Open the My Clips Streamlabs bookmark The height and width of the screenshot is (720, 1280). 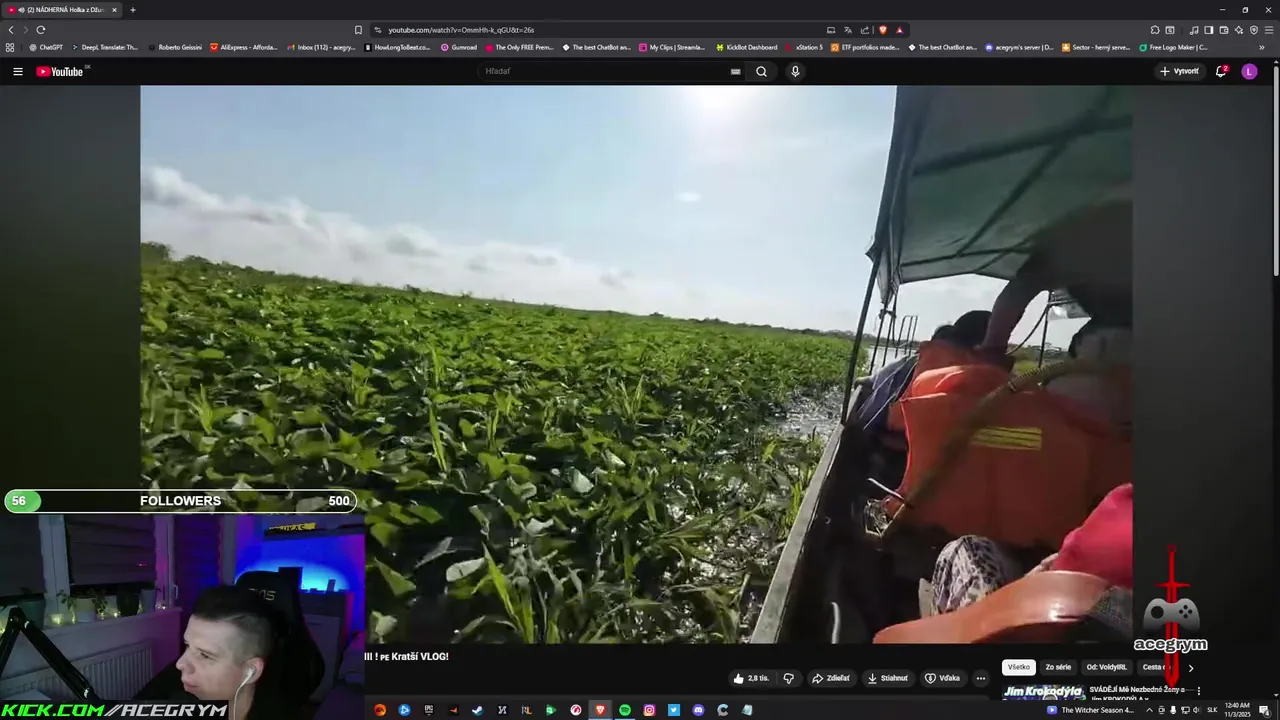pos(672,47)
